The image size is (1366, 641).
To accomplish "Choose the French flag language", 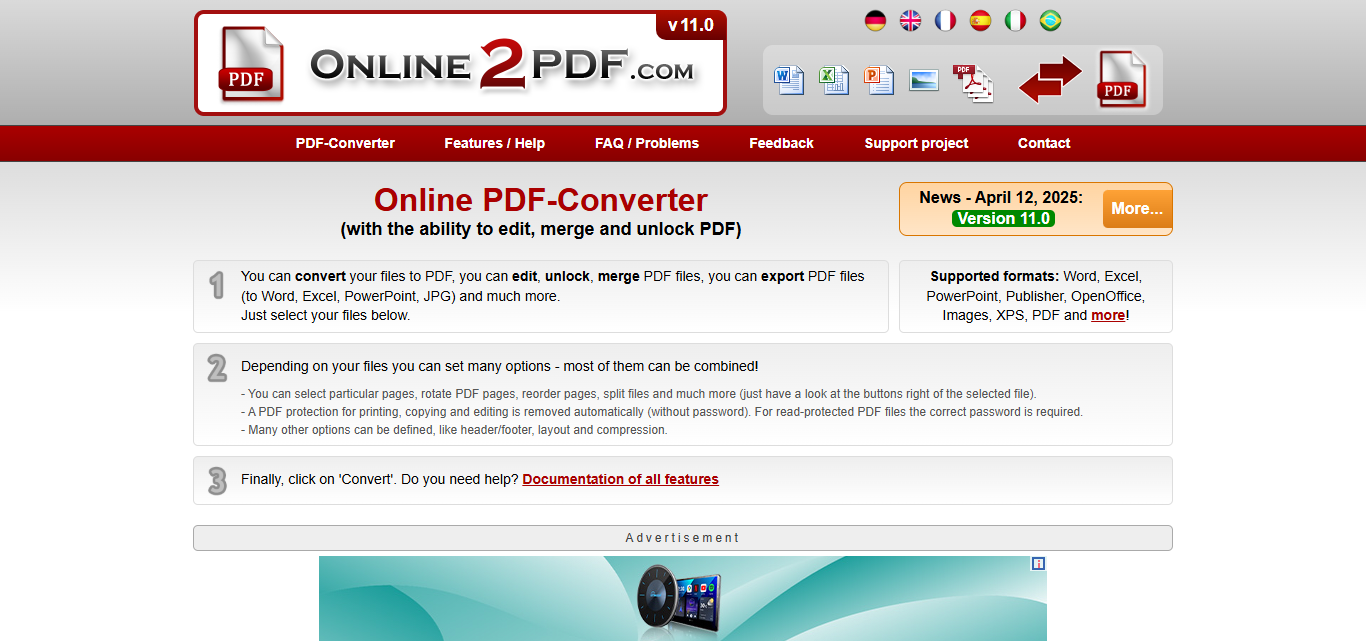I will point(945,20).
